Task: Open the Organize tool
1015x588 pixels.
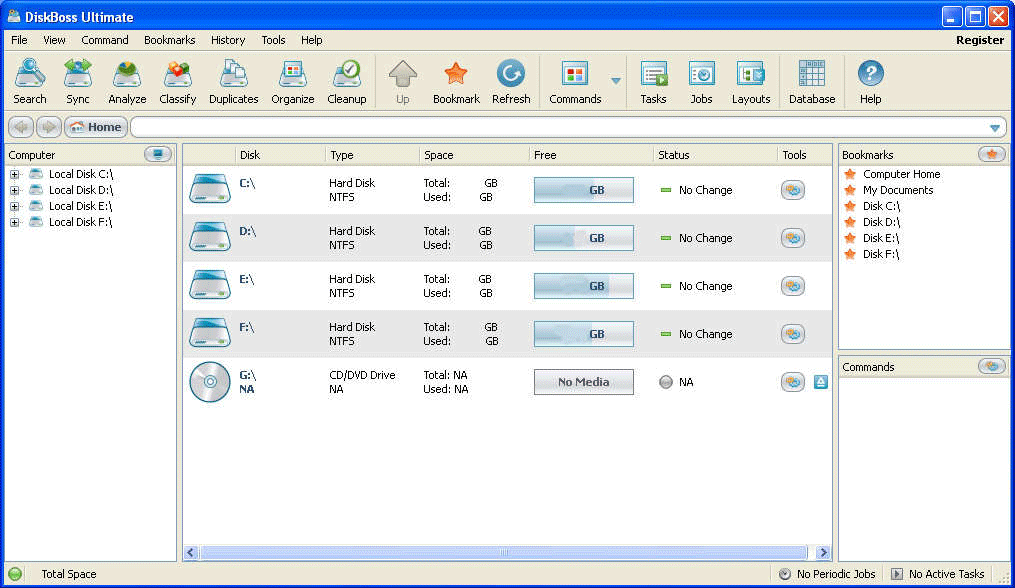Action: 293,82
